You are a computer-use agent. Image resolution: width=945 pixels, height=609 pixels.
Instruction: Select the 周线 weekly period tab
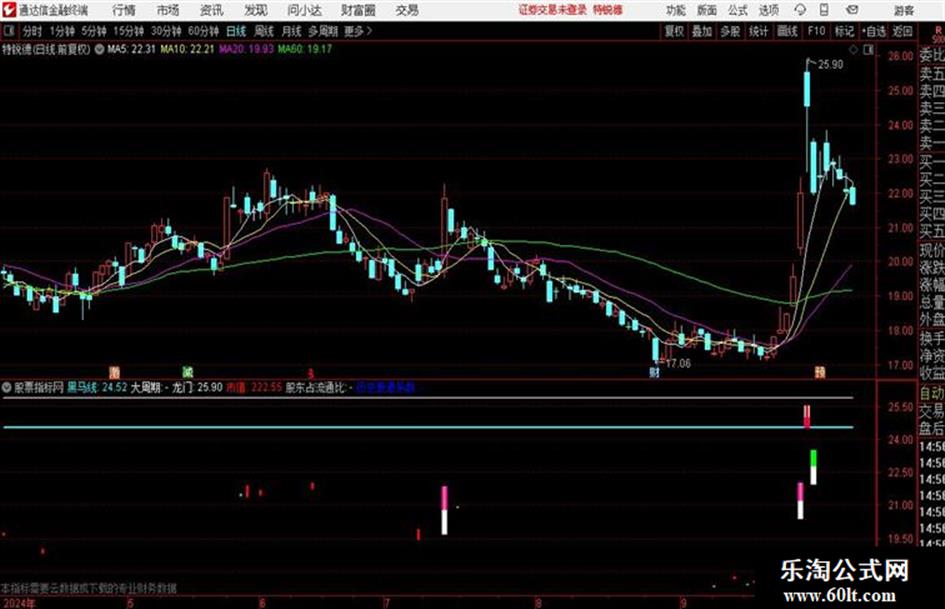[264, 31]
